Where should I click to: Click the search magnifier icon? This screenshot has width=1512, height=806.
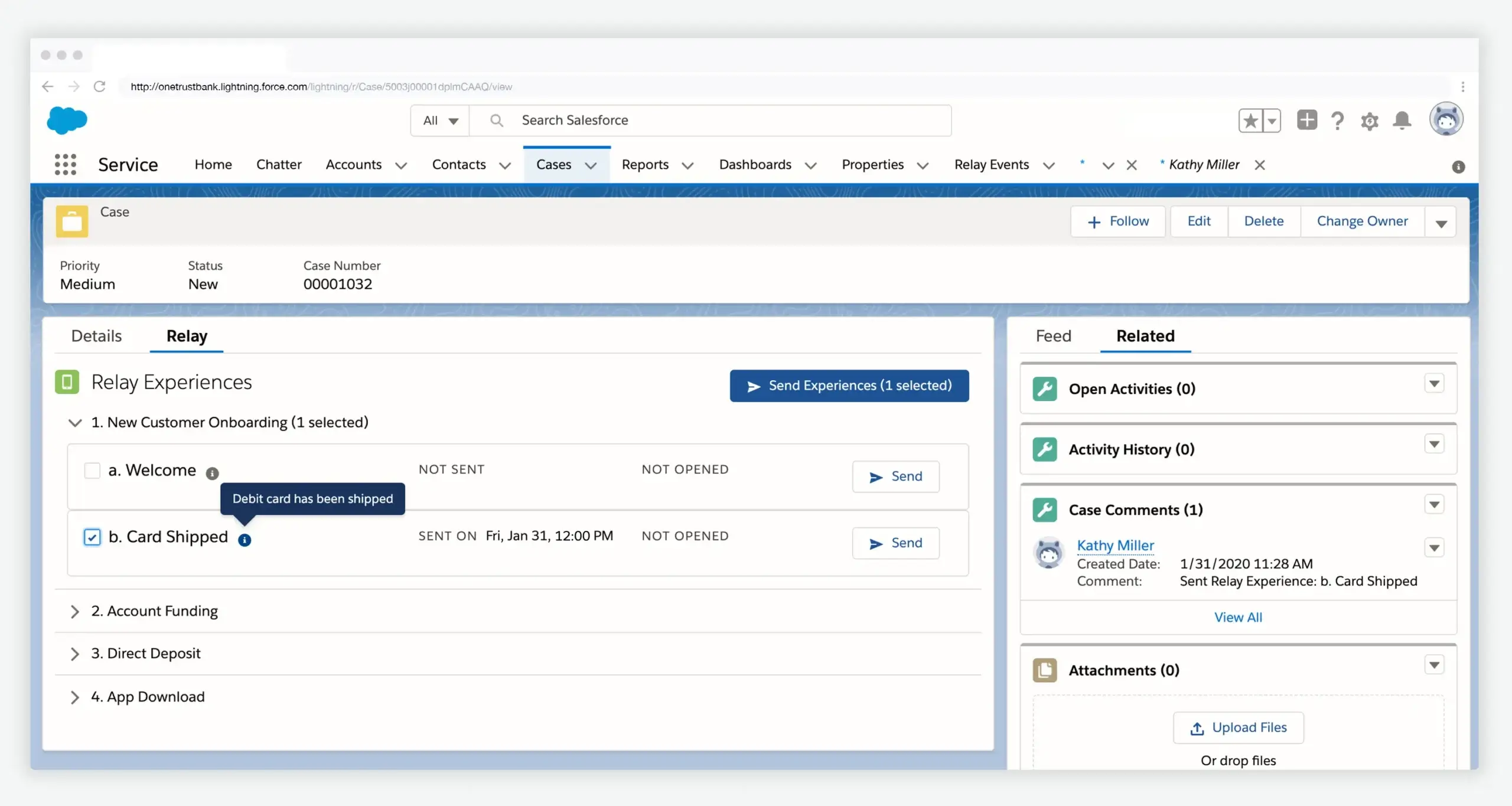point(497,120)
